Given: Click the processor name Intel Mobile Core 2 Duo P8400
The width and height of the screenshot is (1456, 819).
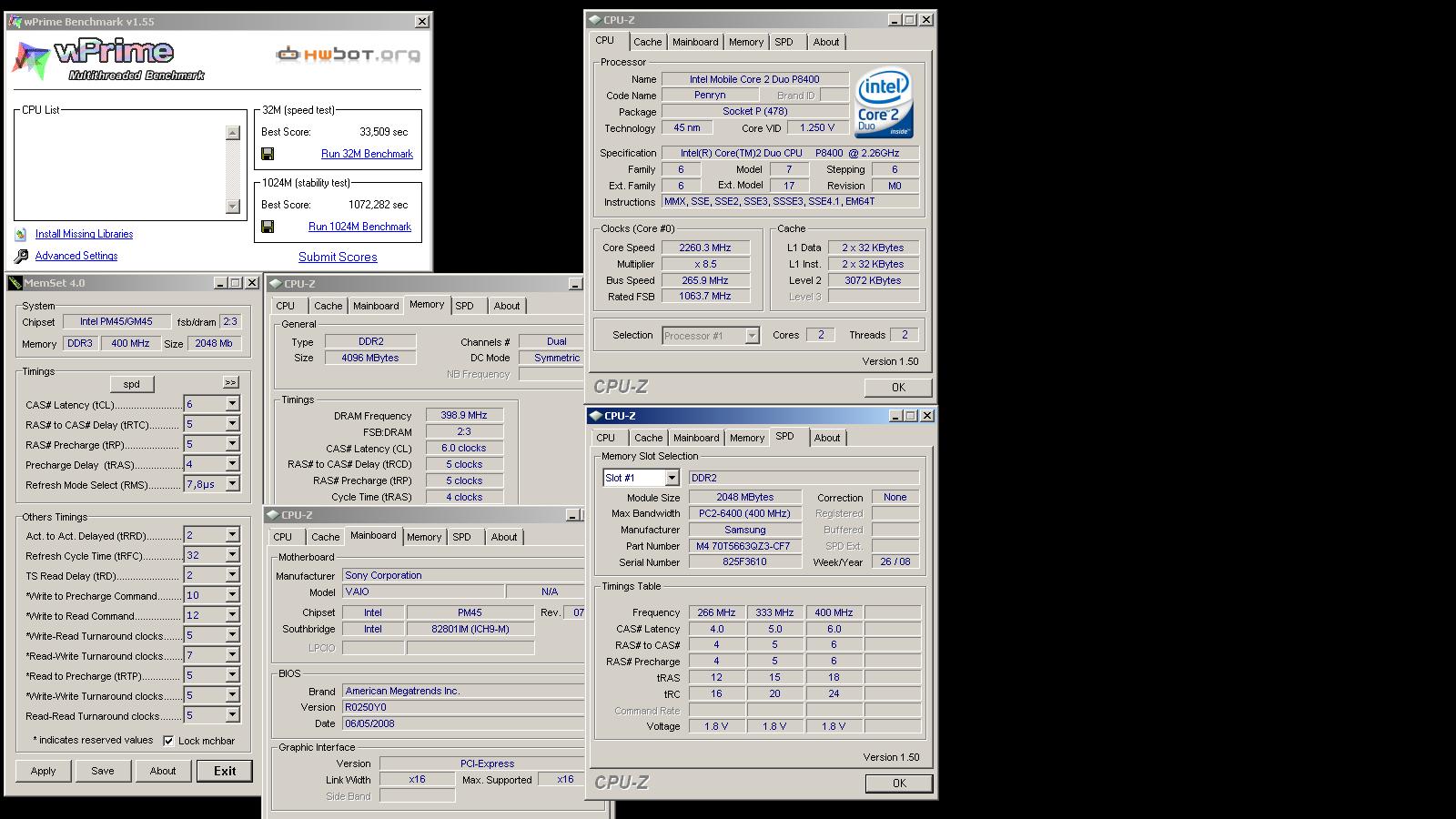Looking at the screenshot, I should click(754, 79).
